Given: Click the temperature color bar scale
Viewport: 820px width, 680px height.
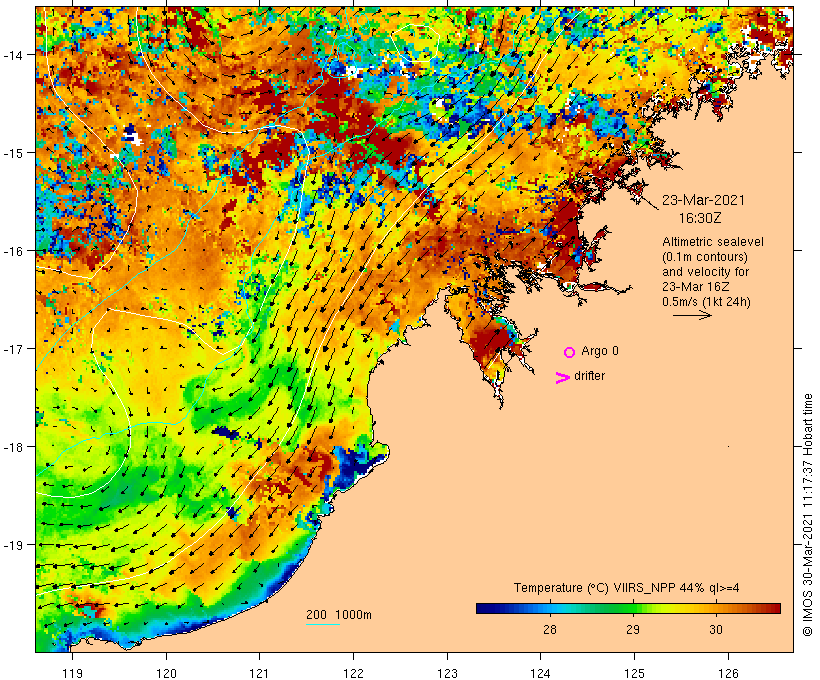Looking at the screenshot, I should [628, 608].
